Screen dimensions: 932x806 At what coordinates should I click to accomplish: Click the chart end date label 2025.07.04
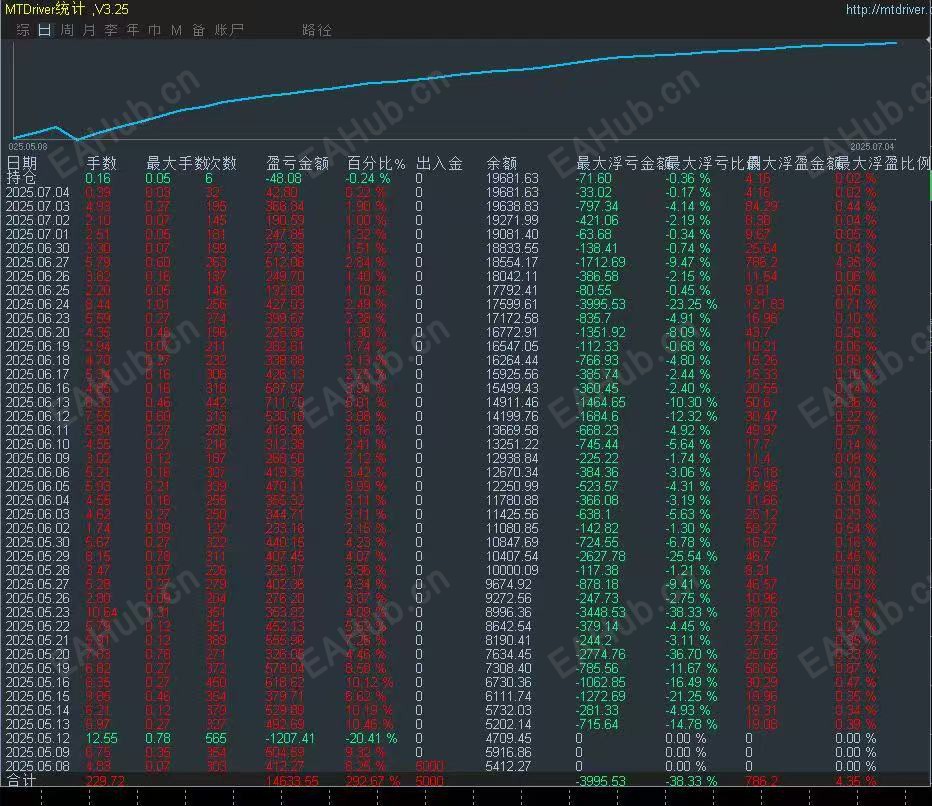[872, 146]
